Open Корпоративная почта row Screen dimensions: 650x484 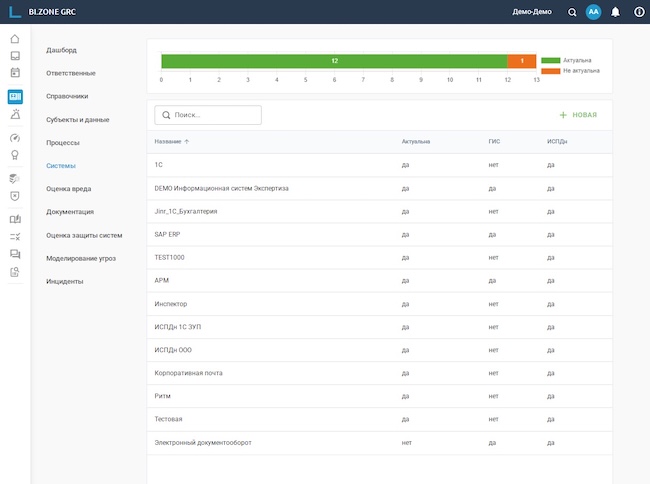(x=379, y=373)
